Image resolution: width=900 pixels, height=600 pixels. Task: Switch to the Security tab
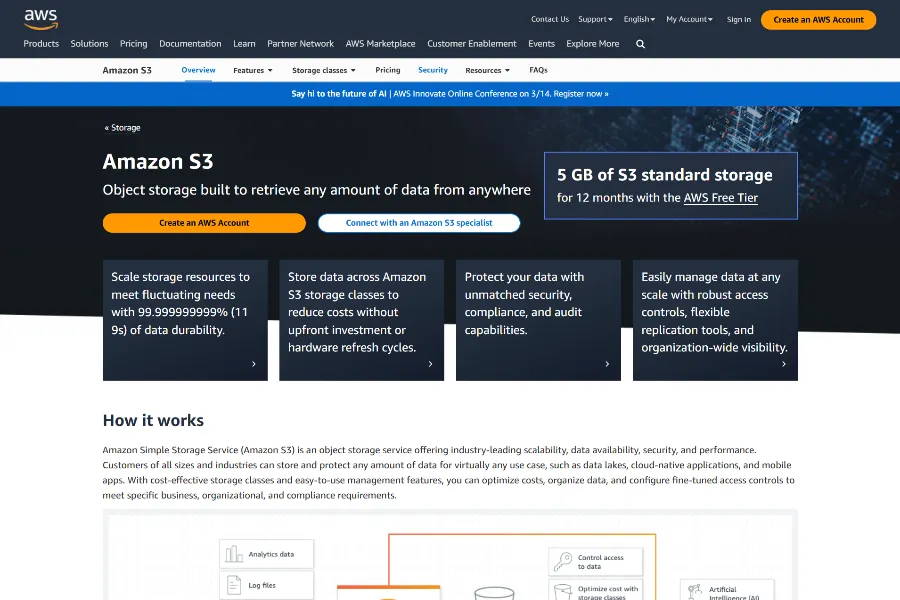coord(433,70)
